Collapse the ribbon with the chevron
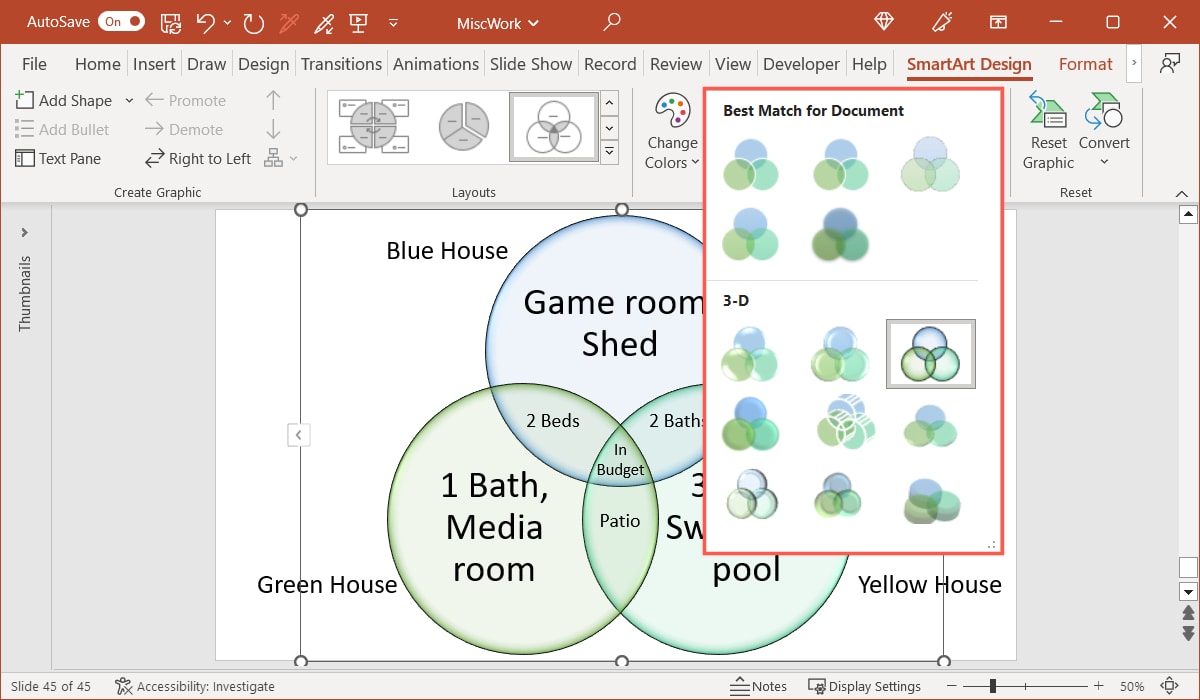This screenshot has width=1200, height=700. click(1181, 194)
